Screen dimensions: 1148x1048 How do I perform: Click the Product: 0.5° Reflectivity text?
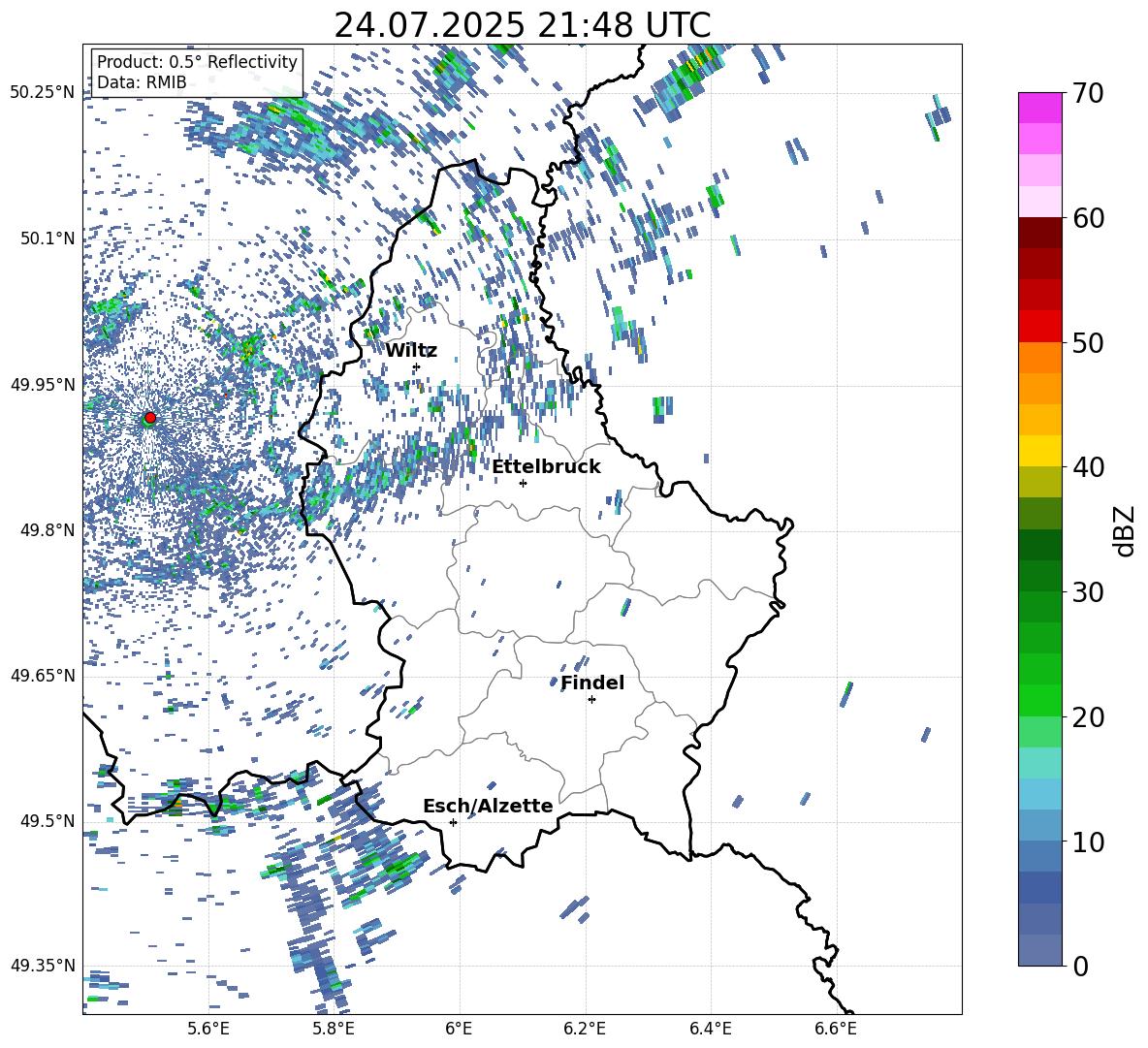[197, 62]
